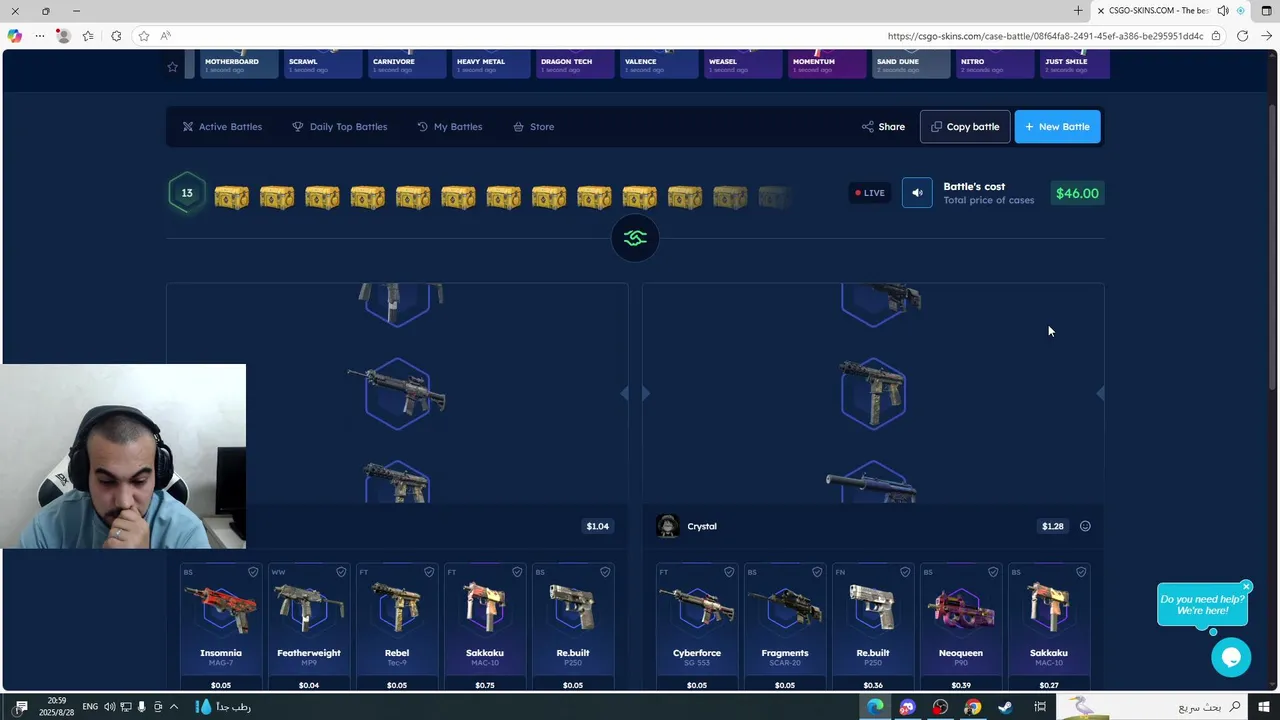Click the microphone tray icon
This screenshot has width=1280, height=720.
[x=142, y=707]
